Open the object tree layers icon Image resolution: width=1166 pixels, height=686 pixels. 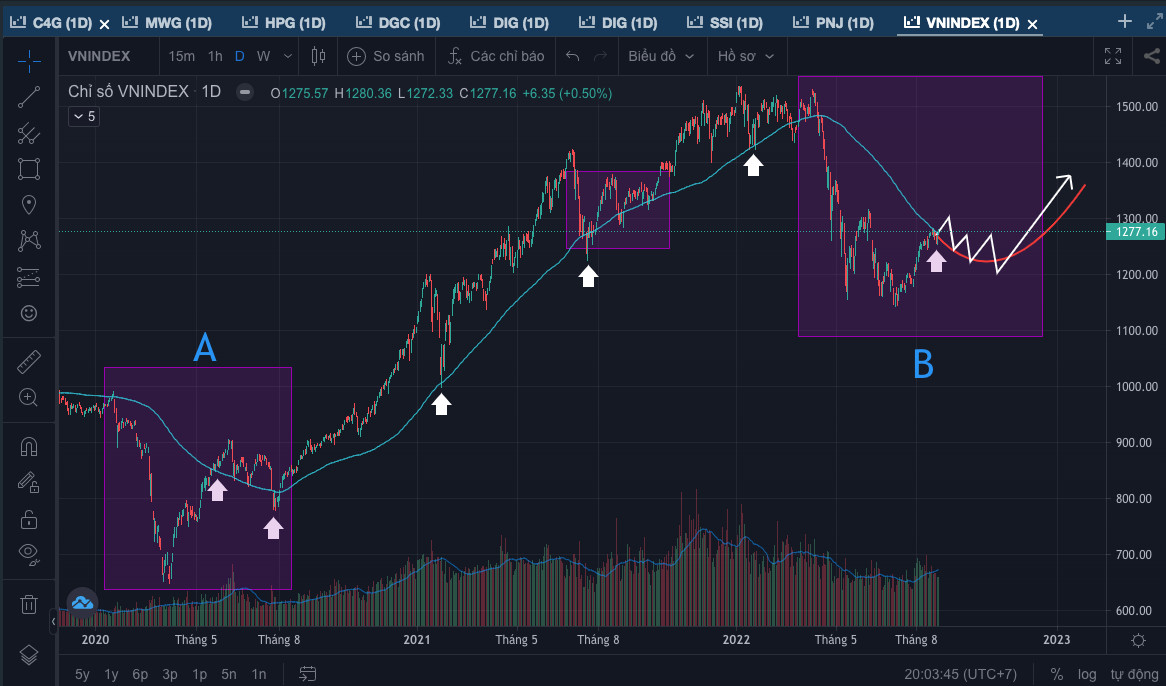pyautogui.click(x=29, y=654)
